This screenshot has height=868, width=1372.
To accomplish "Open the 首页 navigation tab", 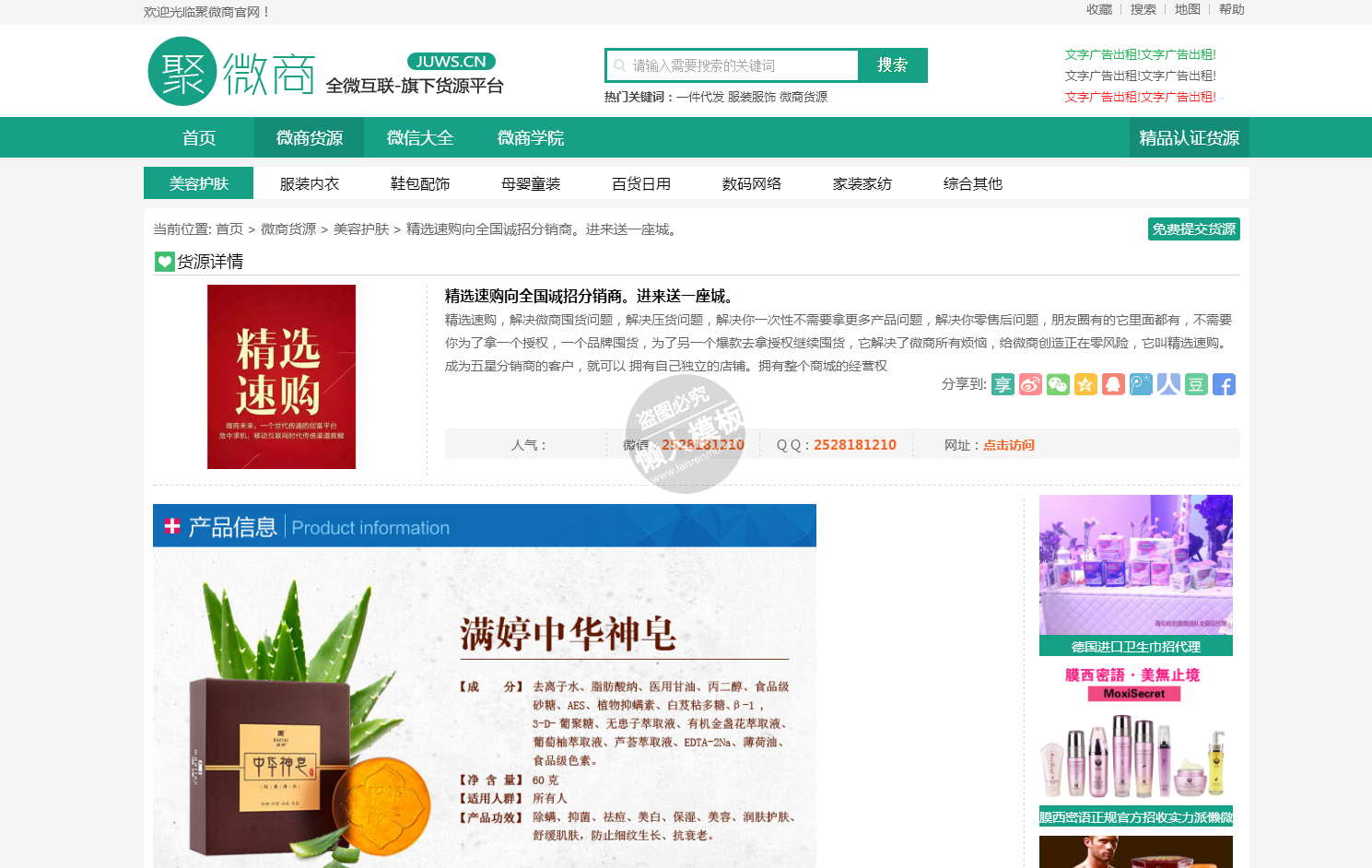I will pos(199,137).
